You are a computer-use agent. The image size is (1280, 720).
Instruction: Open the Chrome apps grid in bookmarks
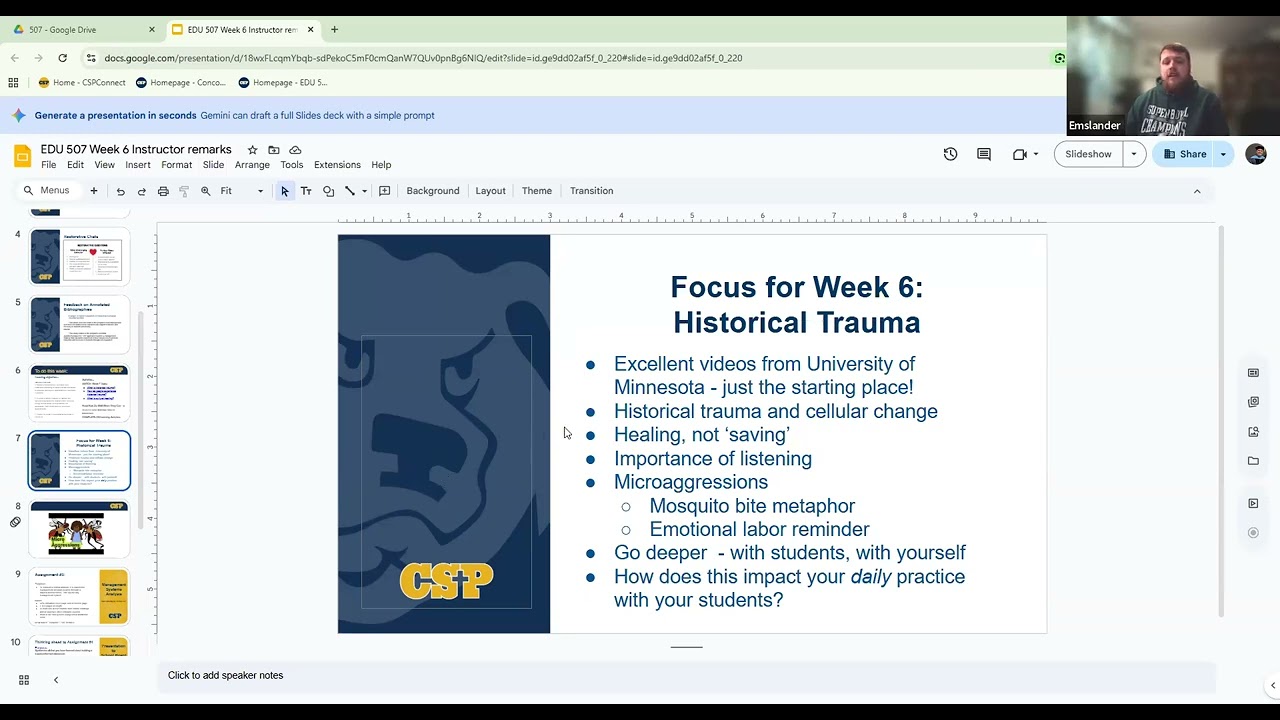pyautogui.click(x=13, y=83)
